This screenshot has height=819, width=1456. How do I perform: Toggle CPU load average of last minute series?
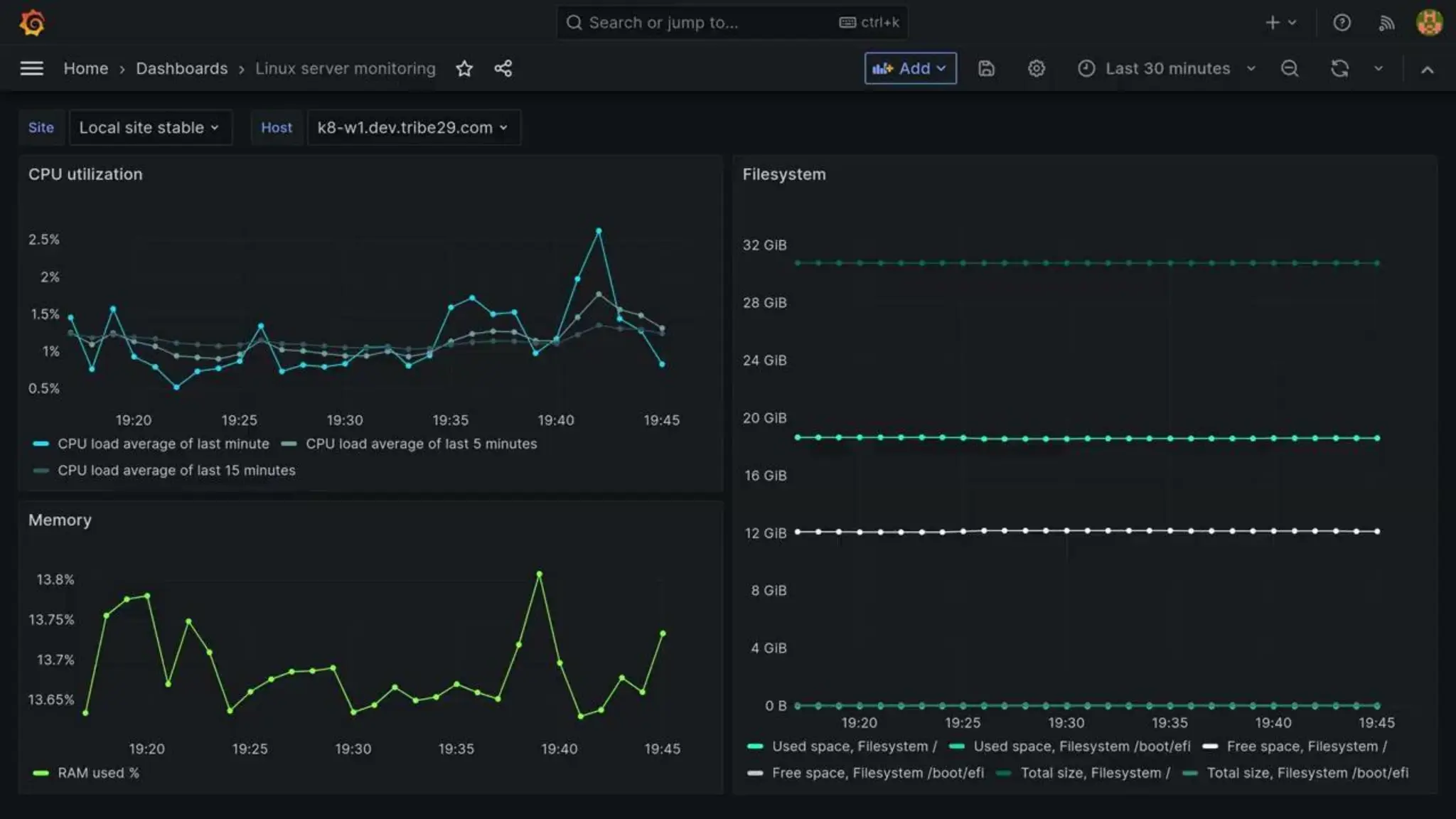click(163, 444)
